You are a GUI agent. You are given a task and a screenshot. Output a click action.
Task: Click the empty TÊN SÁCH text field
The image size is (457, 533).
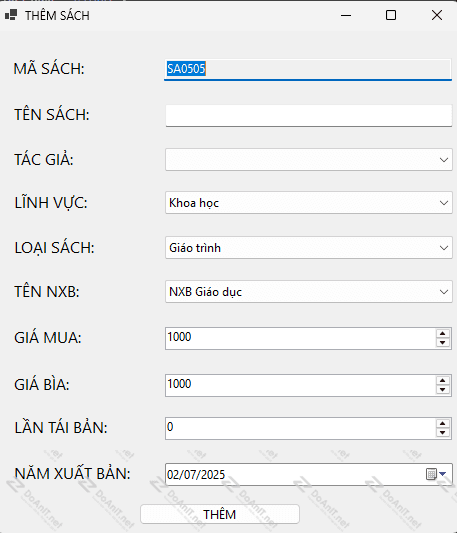309,116
